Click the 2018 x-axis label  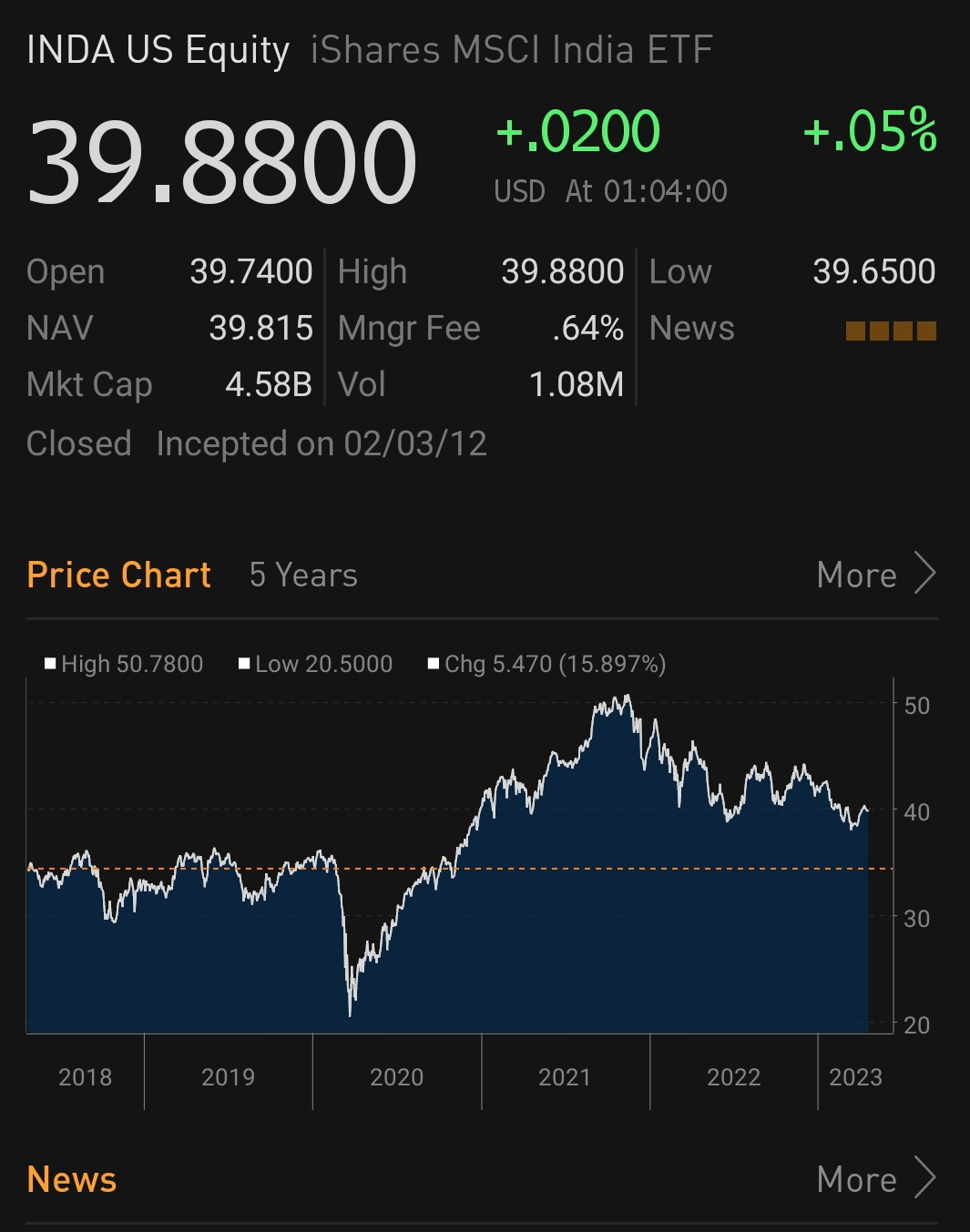(x=86, y=1077)
